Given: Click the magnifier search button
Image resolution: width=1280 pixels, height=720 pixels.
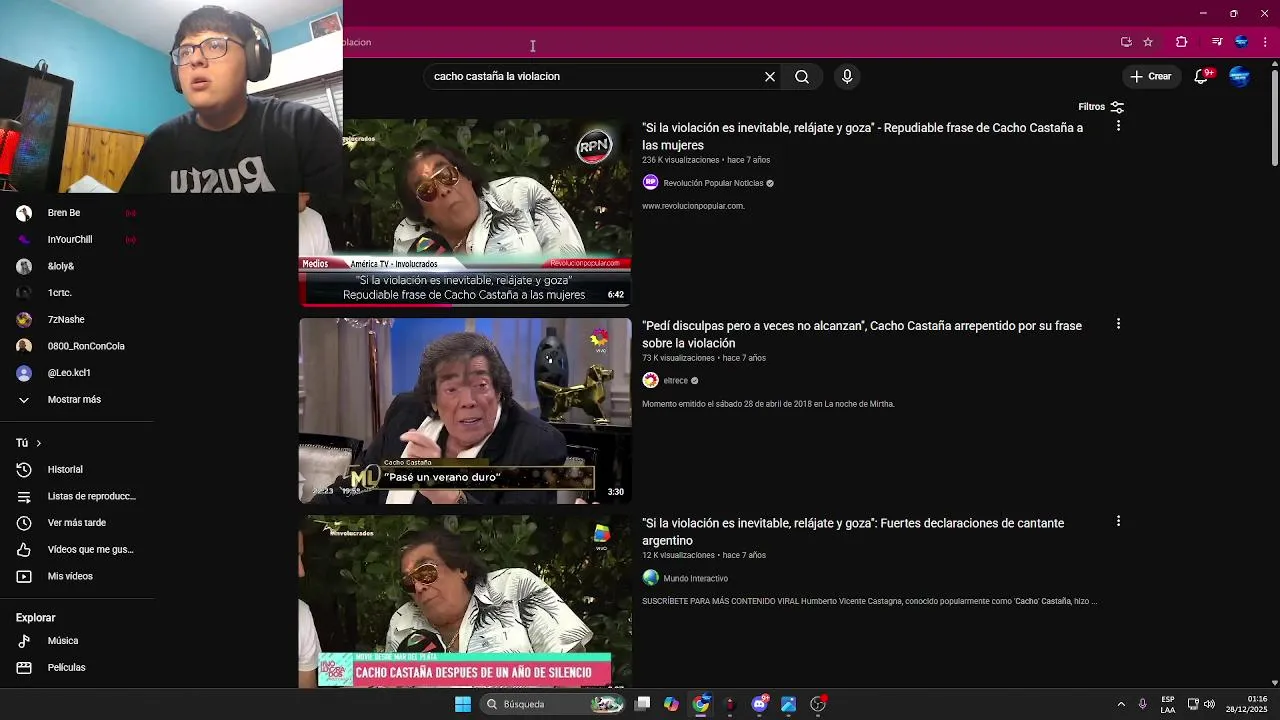Looking at the screenshot, I should tap(802, 76).
